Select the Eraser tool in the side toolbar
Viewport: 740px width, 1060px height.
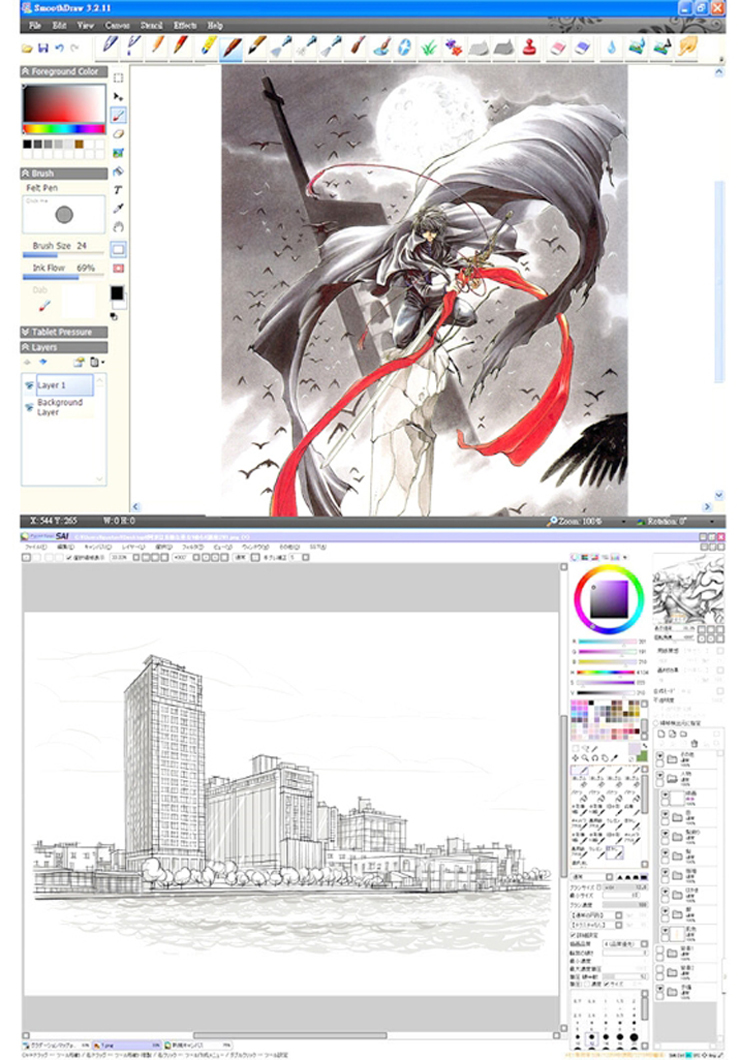coord(119,133)
